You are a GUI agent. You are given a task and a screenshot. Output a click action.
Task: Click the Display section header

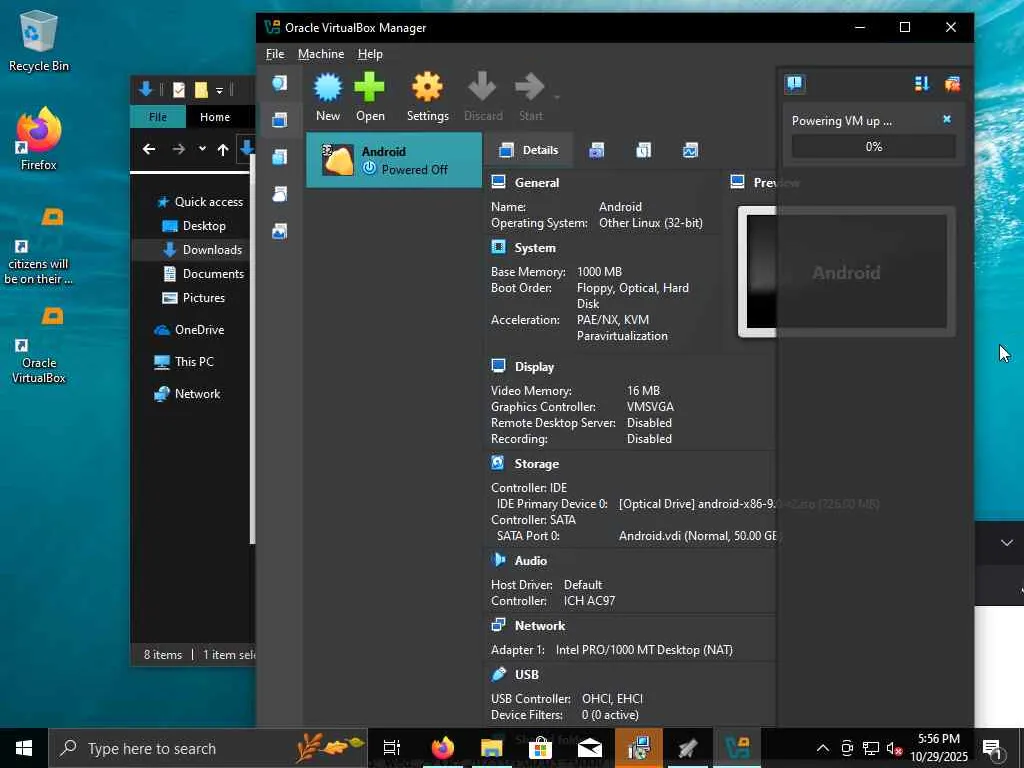click(534, 367)
